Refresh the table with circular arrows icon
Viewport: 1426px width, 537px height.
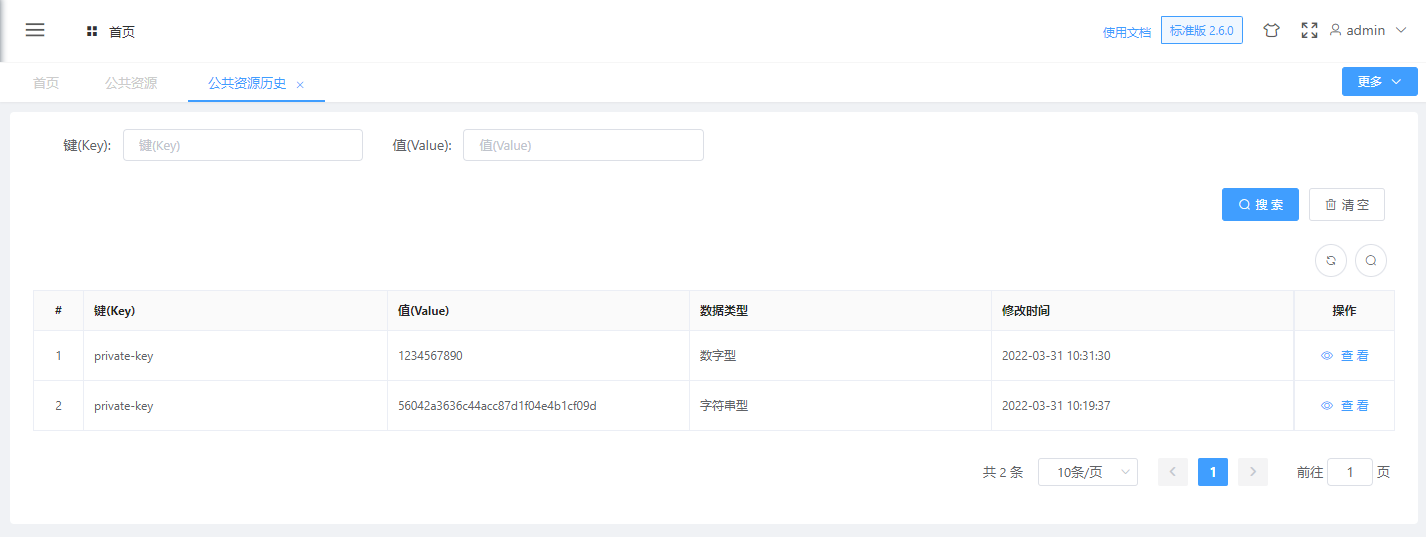1331,260
